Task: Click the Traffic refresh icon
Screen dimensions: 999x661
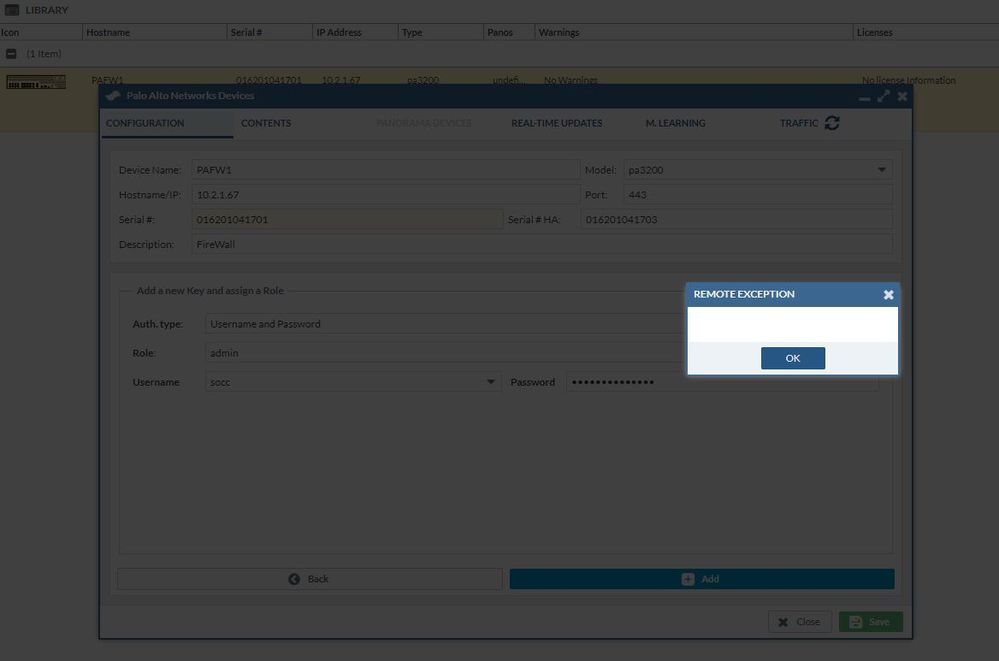Action: tap(831, 123)
